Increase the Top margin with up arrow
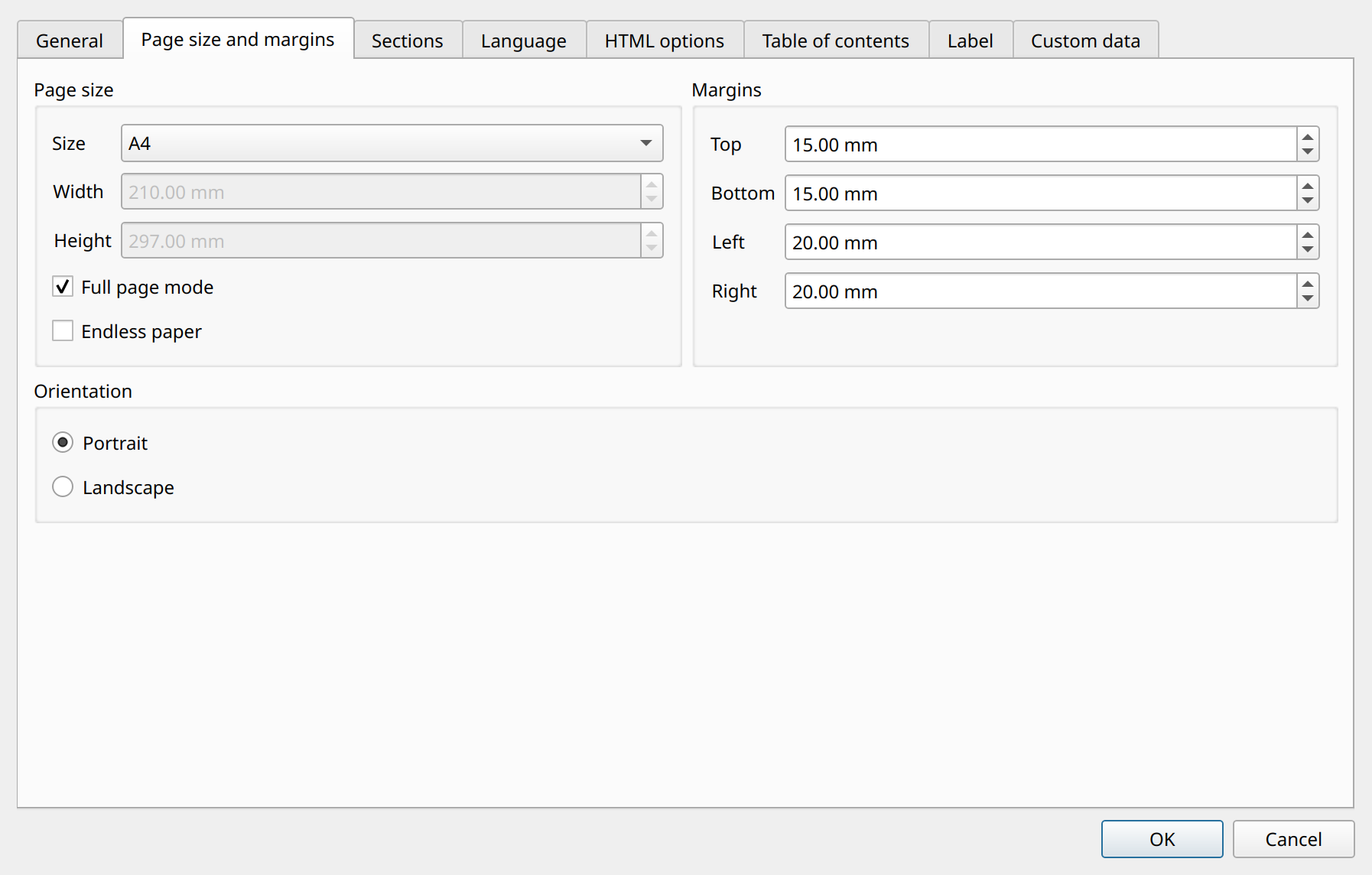Image resolution: width=1372 pixels, height=875 pixels. (x=1308, y=136)
